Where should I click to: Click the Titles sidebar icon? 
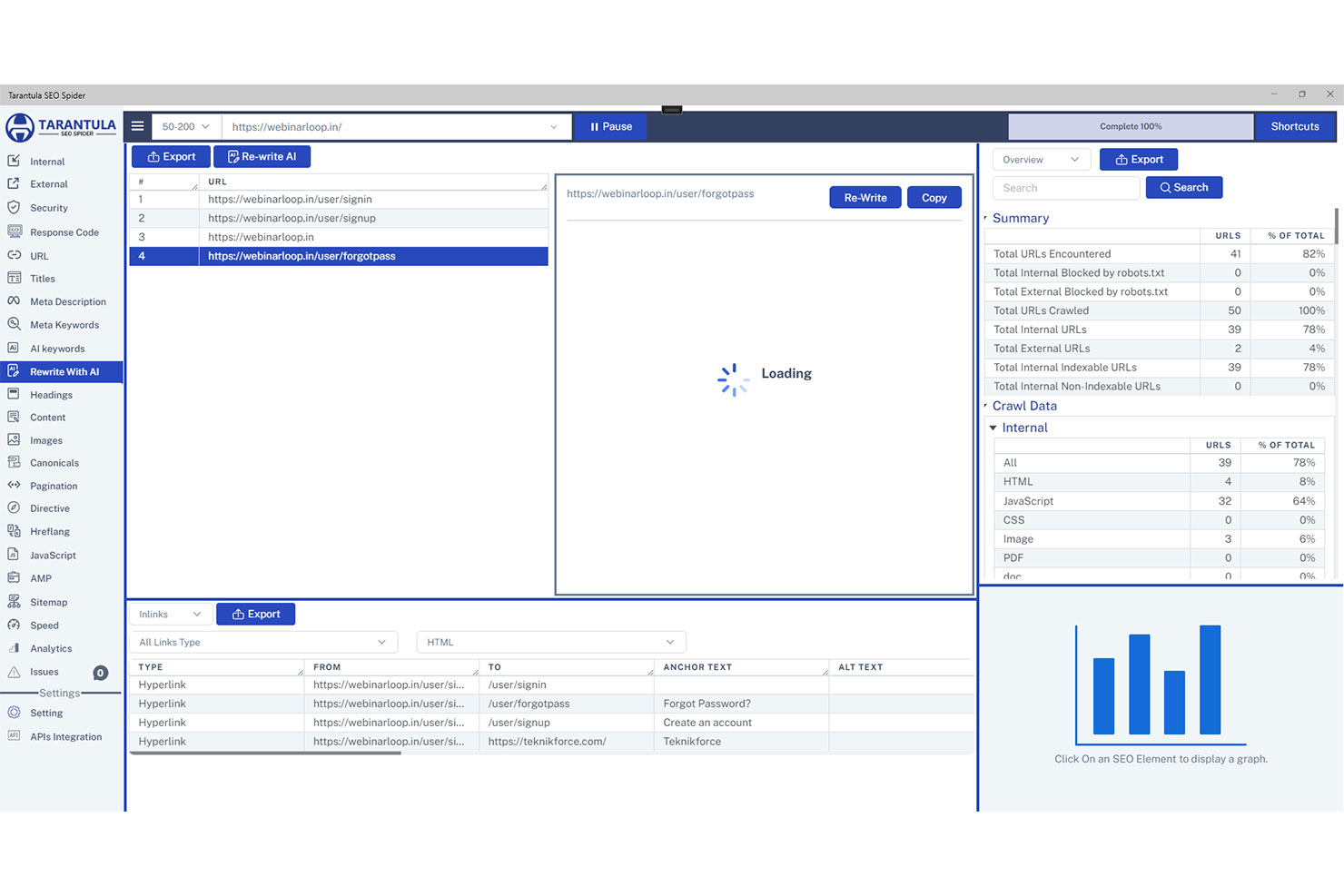point(14,278)
